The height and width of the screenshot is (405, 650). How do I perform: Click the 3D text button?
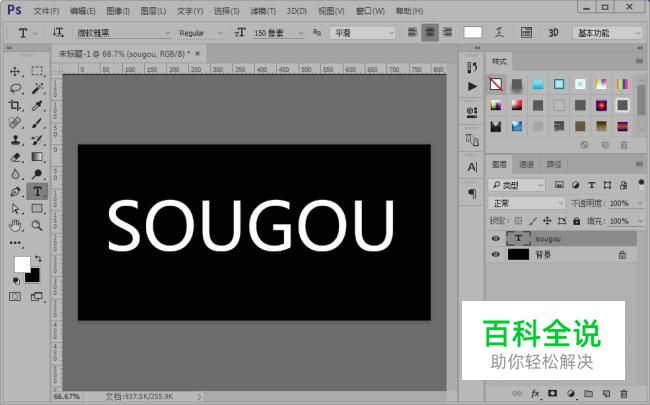point(553,32)
